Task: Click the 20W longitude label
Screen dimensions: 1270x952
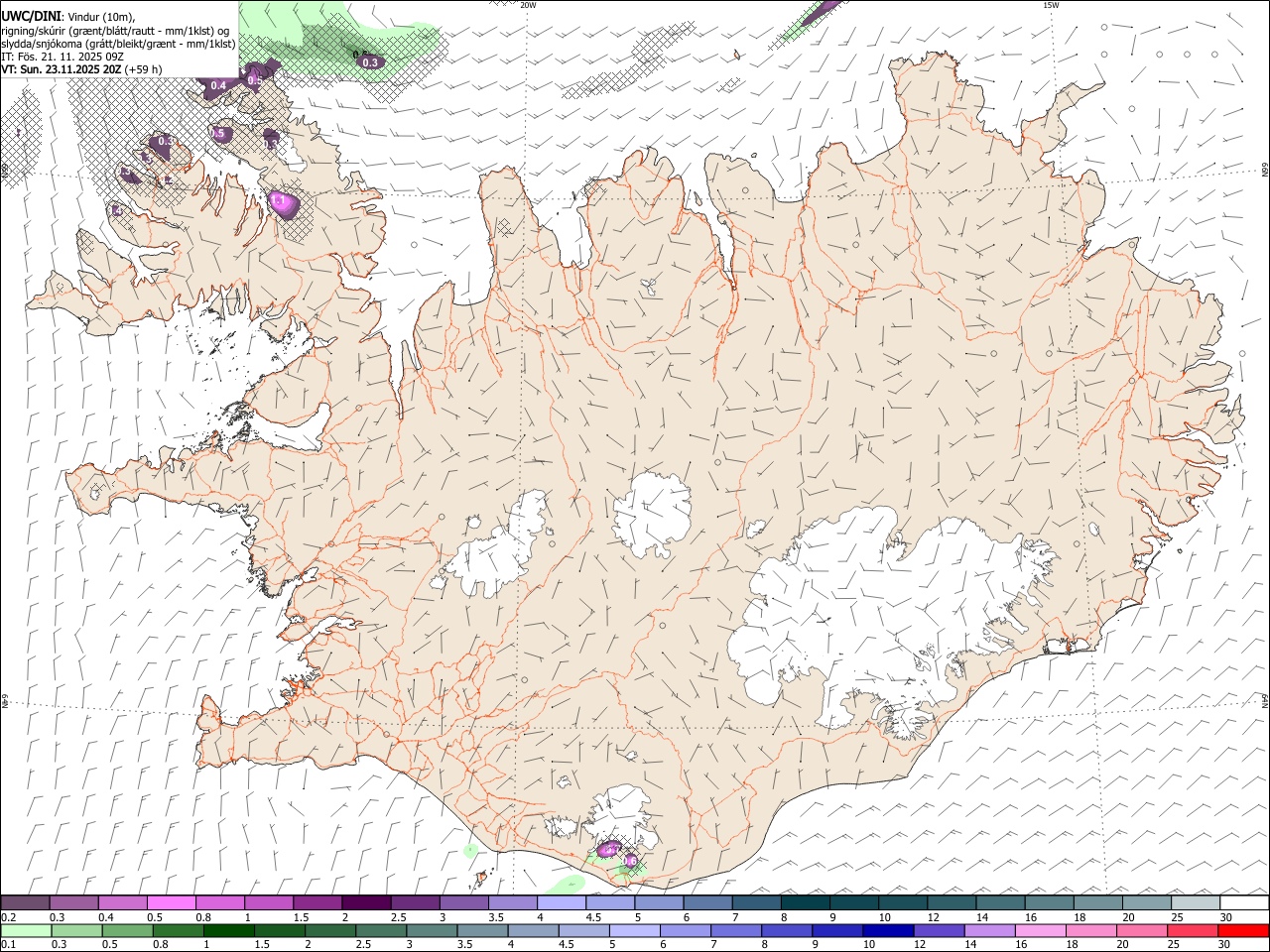Action: point(528,5)
